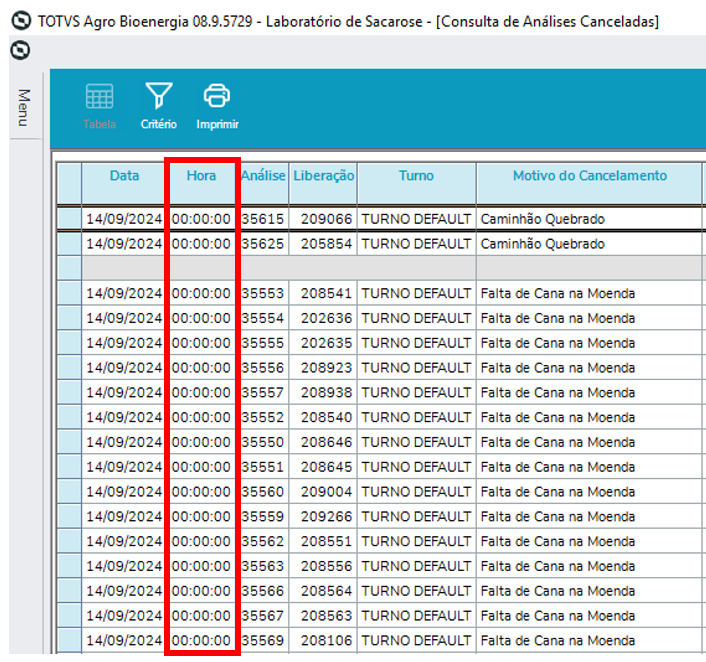Select Análise cell 35567
The height and width of the screenshot is (662, 706).
coord(263,616)
